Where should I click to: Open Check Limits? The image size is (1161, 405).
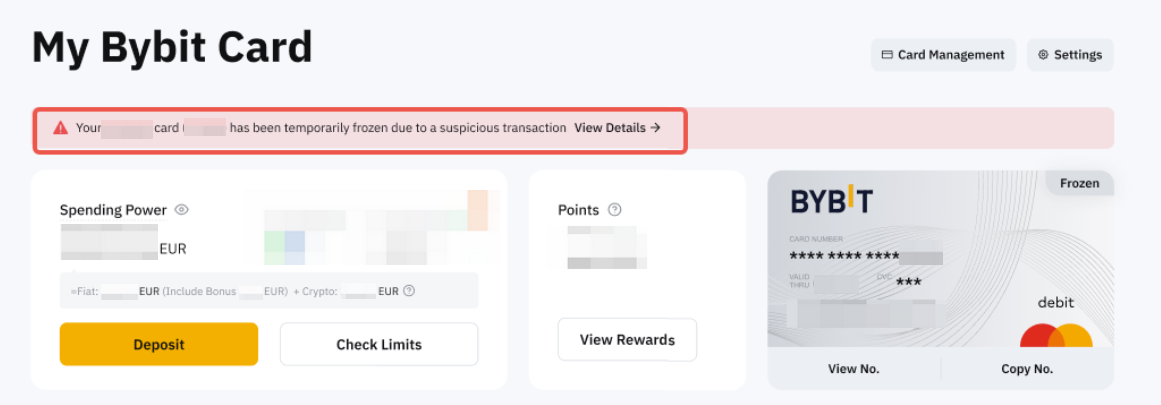tap(379, 345)
